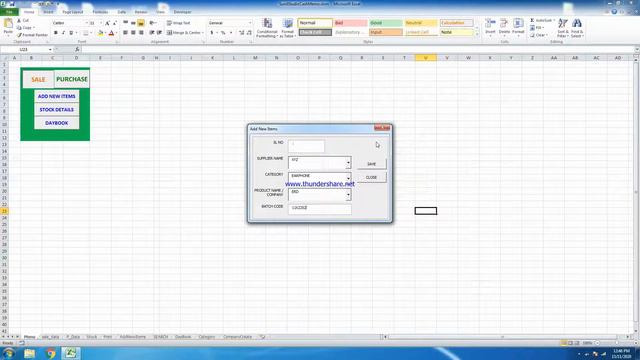
Task: Switch to the Page Layout tab
Action: [73, 12]
